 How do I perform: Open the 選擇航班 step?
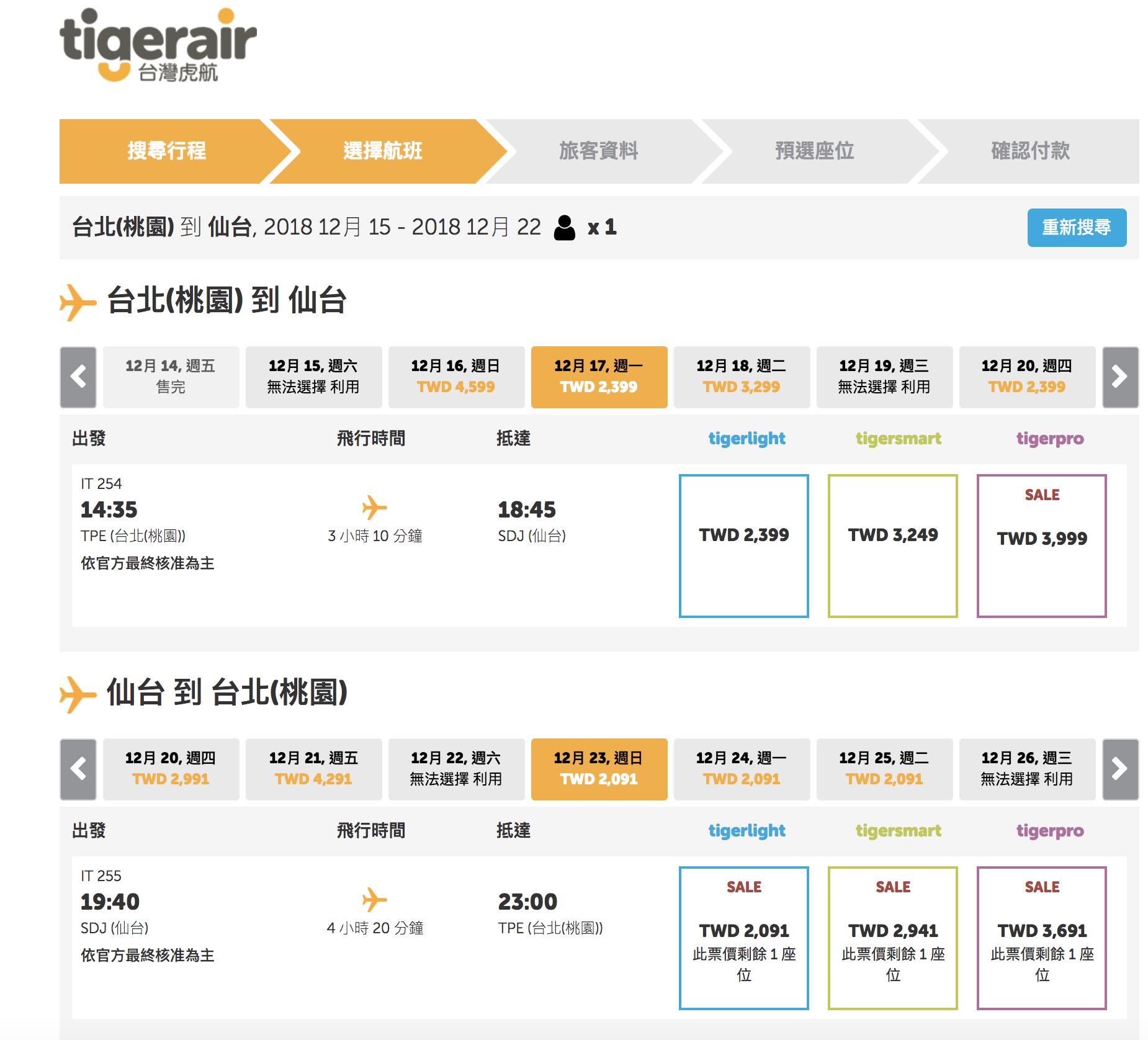(x=383, y=151)
